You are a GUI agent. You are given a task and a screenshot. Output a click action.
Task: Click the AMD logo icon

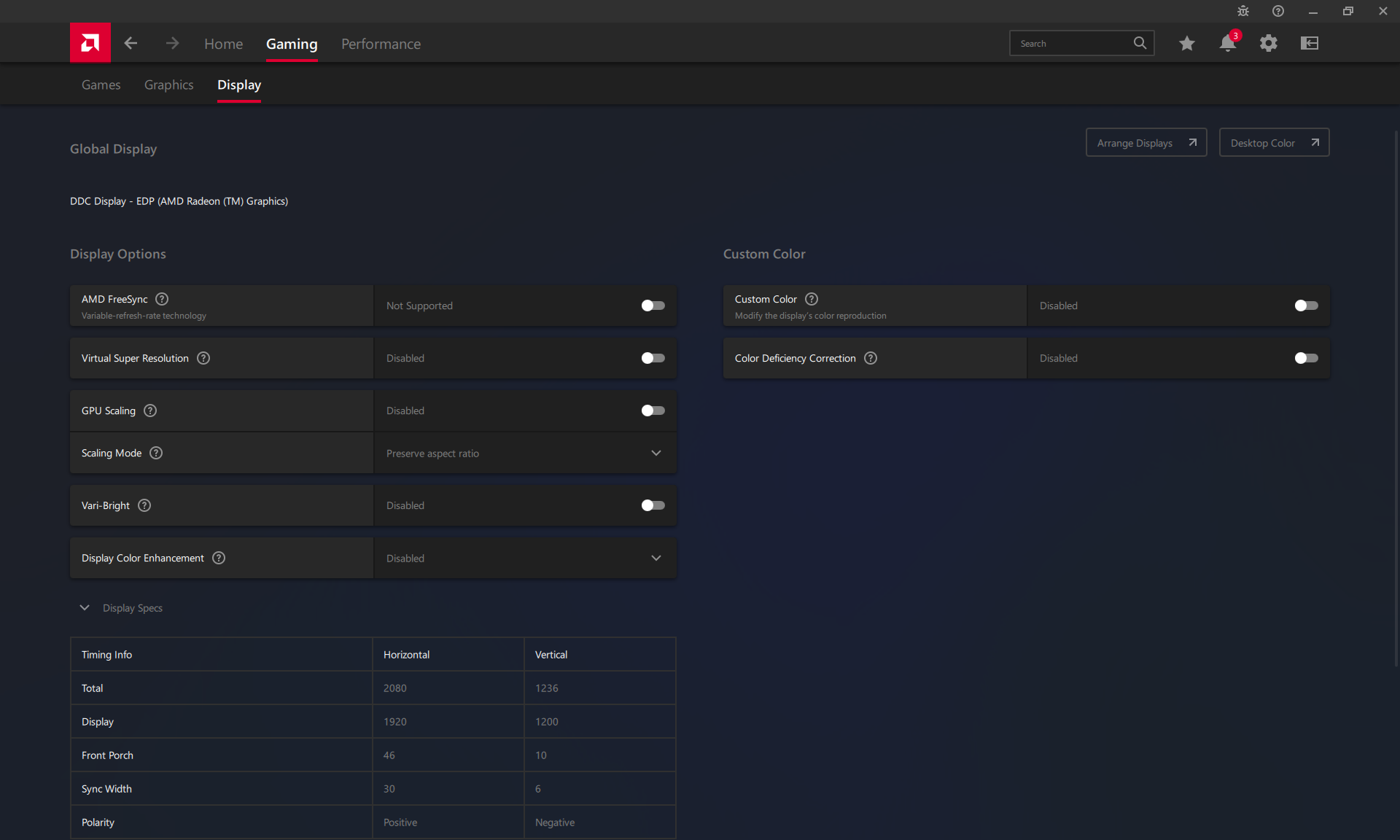[90, 43]
